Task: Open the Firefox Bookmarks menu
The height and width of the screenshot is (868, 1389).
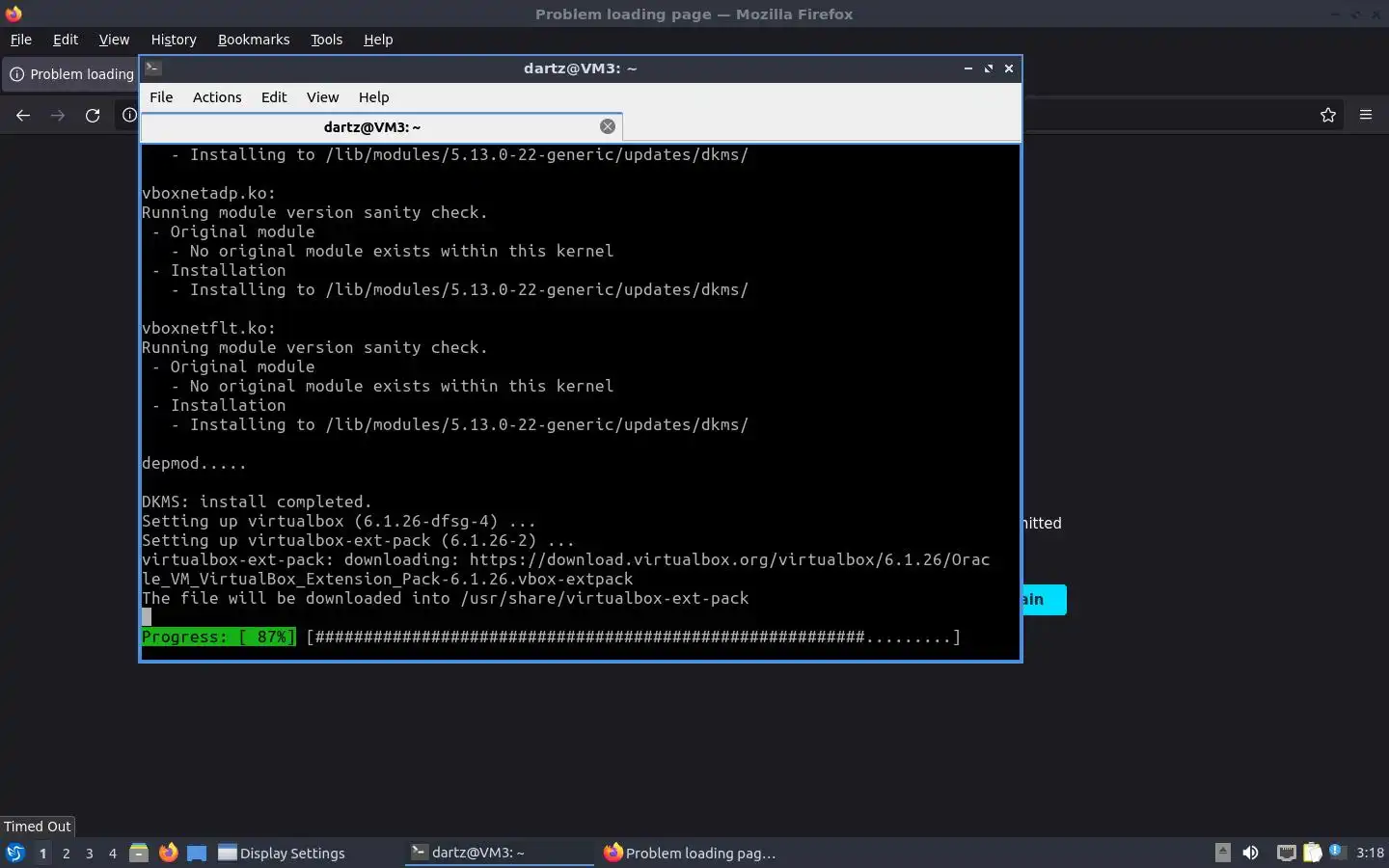Action: (254, 40)
